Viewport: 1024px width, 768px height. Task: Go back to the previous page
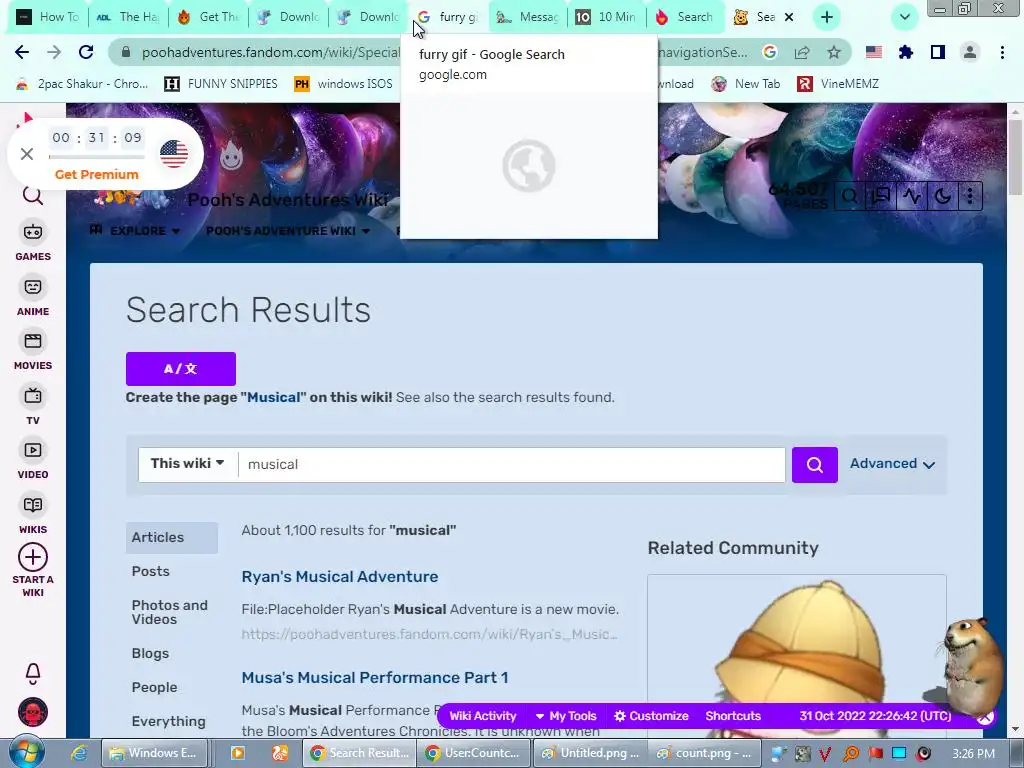22,52
